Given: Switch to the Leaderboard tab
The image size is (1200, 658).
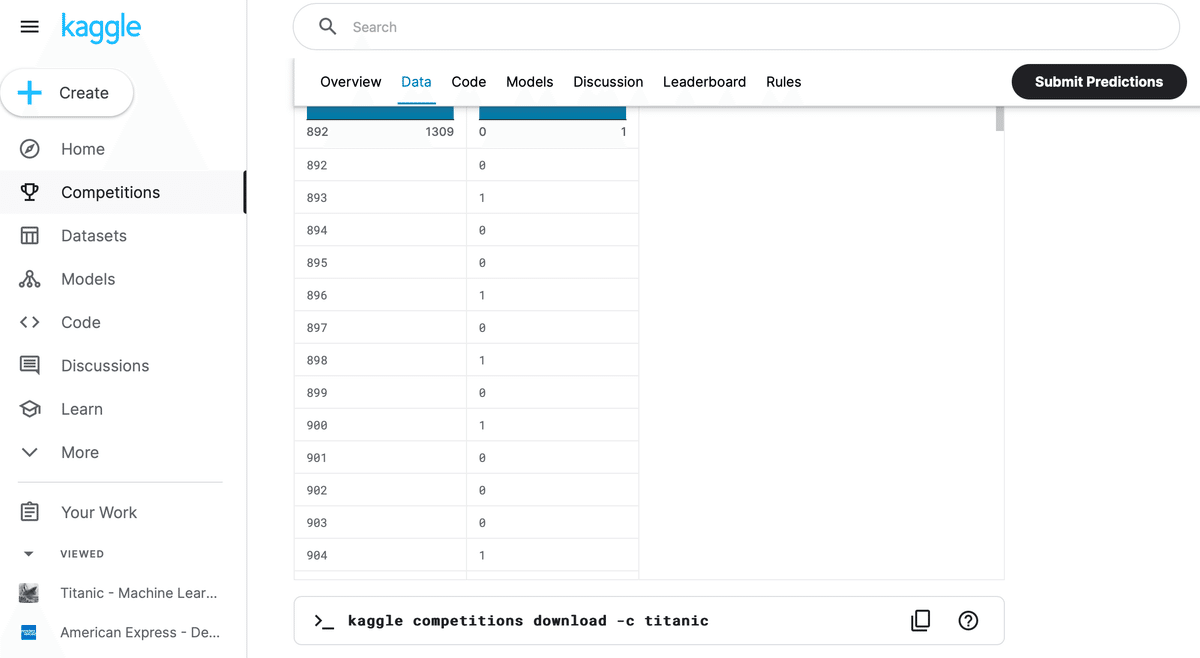Looking at the screenshot, I should coord(704,81).
